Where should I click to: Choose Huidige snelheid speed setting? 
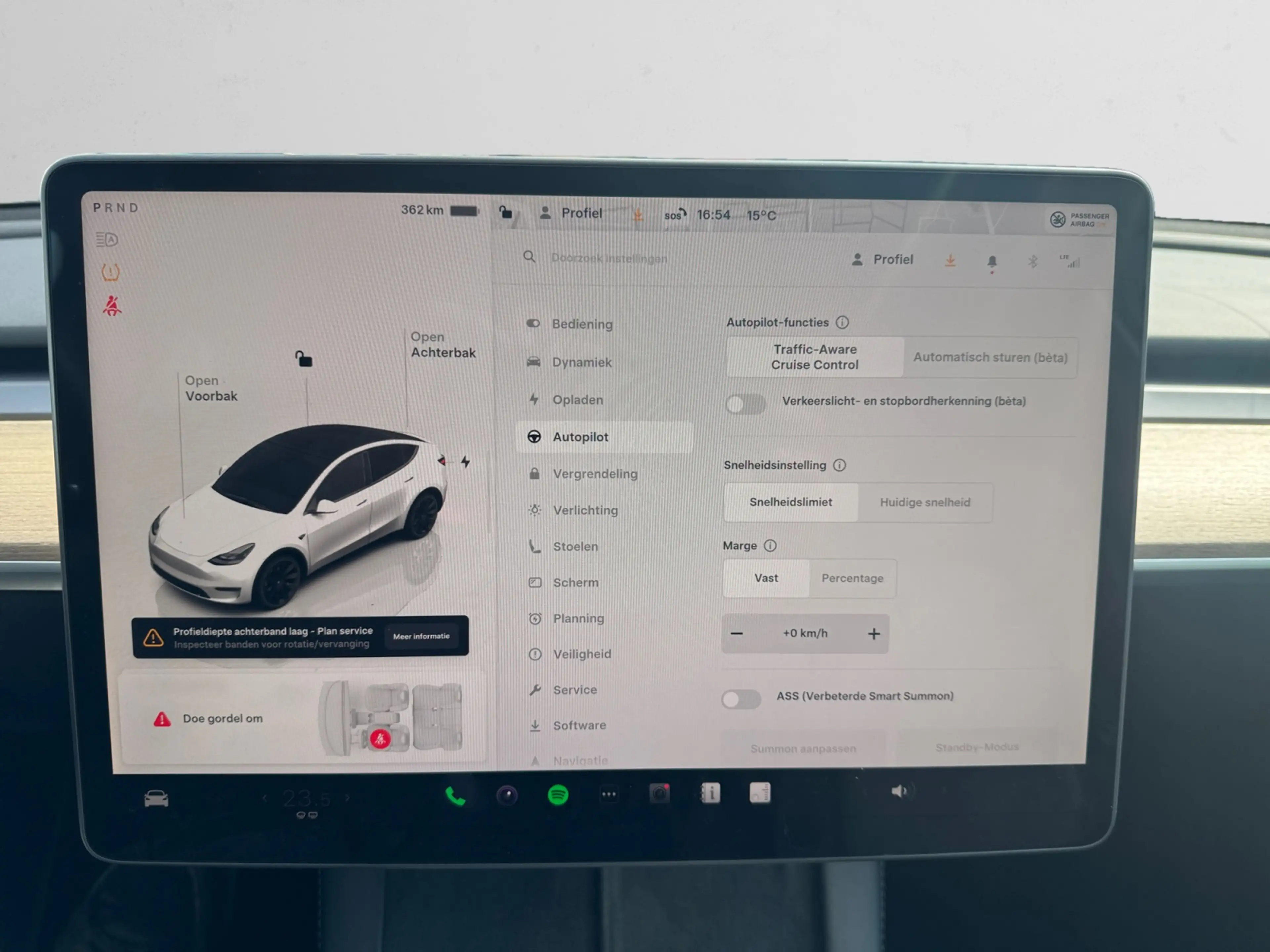[925, 503]
